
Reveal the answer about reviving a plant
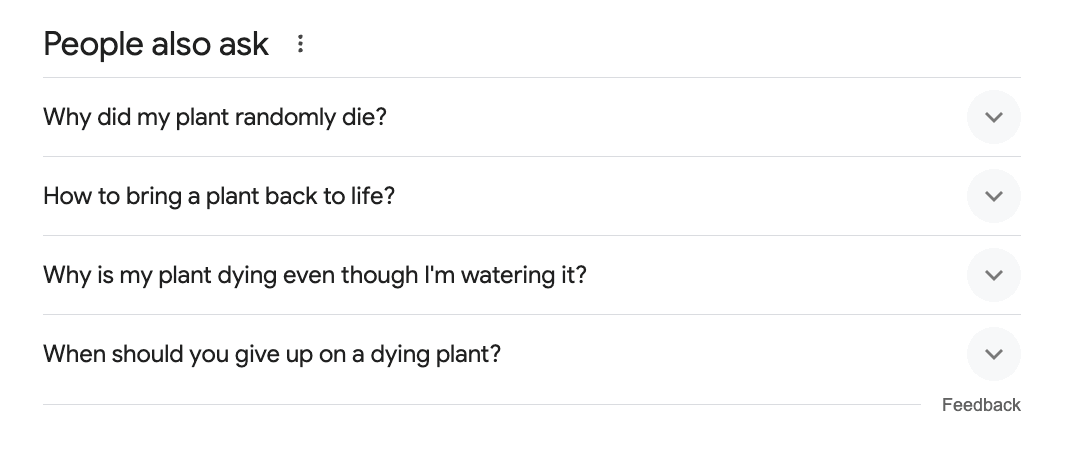532,196
